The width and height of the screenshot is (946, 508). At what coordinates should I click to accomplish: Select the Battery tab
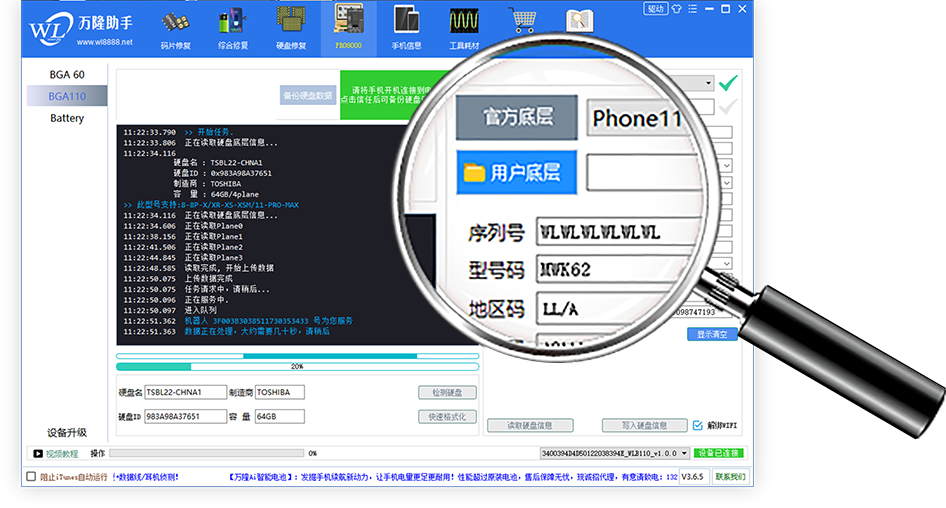point(67,118)
